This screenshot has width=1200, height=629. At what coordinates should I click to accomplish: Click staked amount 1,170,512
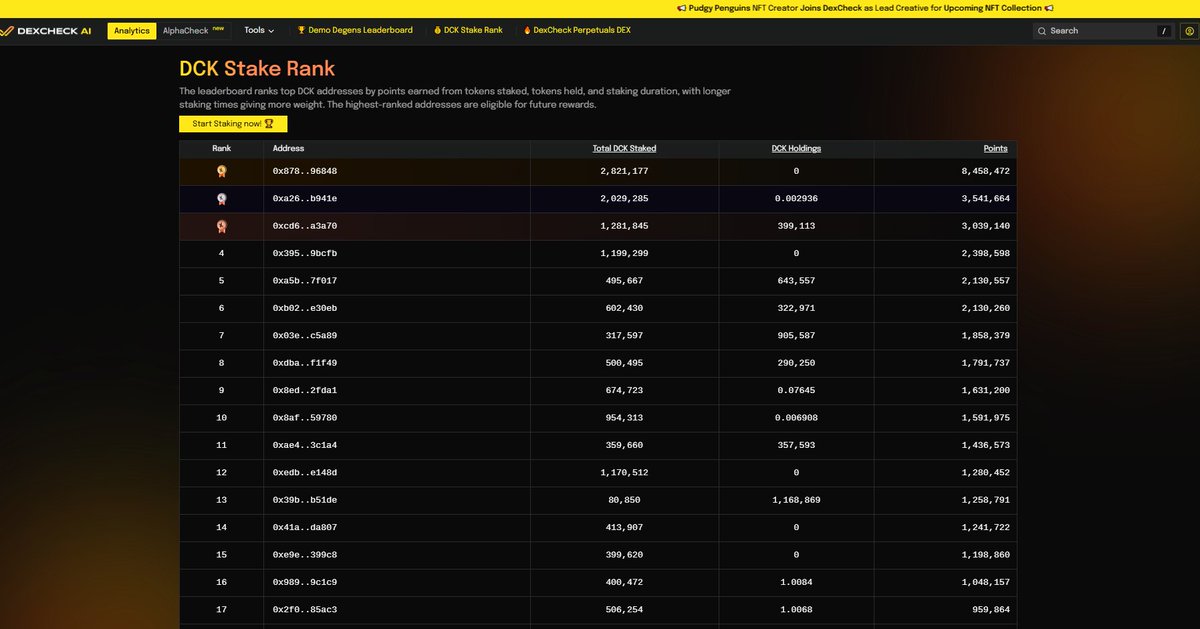[x=624, y=473]
